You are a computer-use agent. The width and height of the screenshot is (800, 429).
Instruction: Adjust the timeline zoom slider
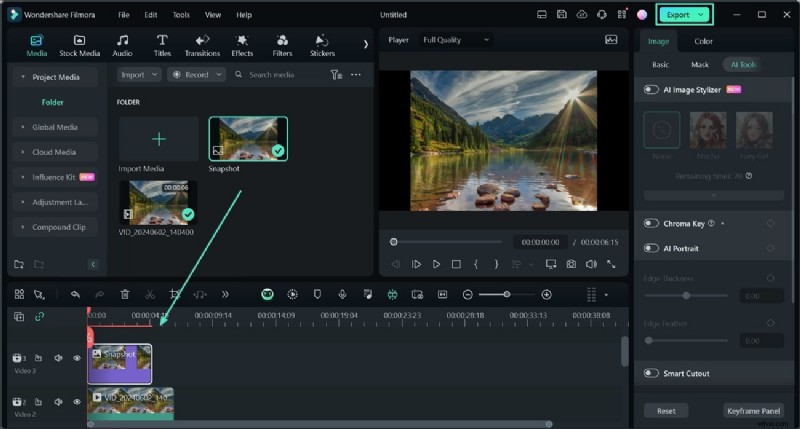(507, 294)
